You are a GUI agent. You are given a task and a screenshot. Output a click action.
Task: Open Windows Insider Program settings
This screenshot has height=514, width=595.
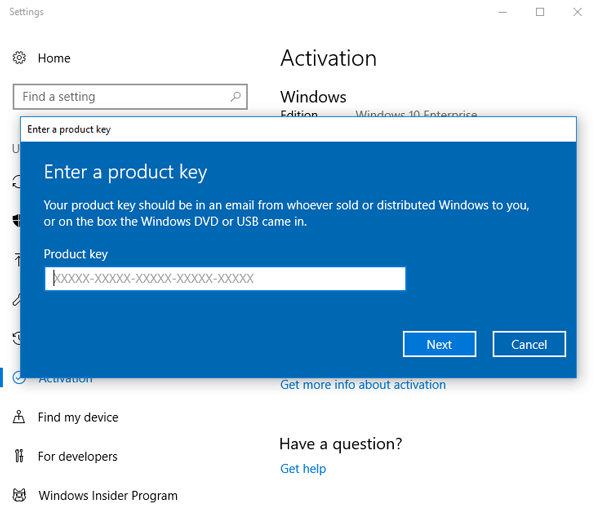[x=108, y=495]
